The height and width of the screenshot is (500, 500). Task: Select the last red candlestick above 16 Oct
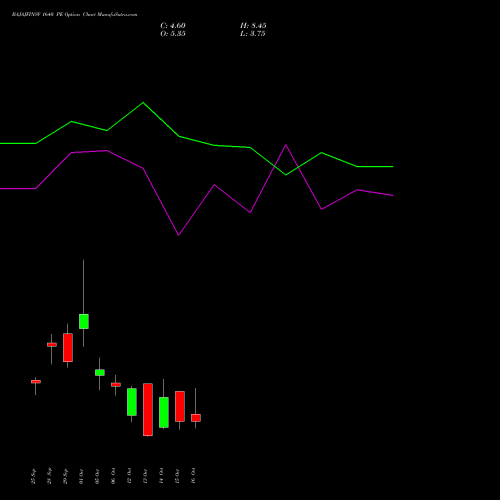coord(196,418)
